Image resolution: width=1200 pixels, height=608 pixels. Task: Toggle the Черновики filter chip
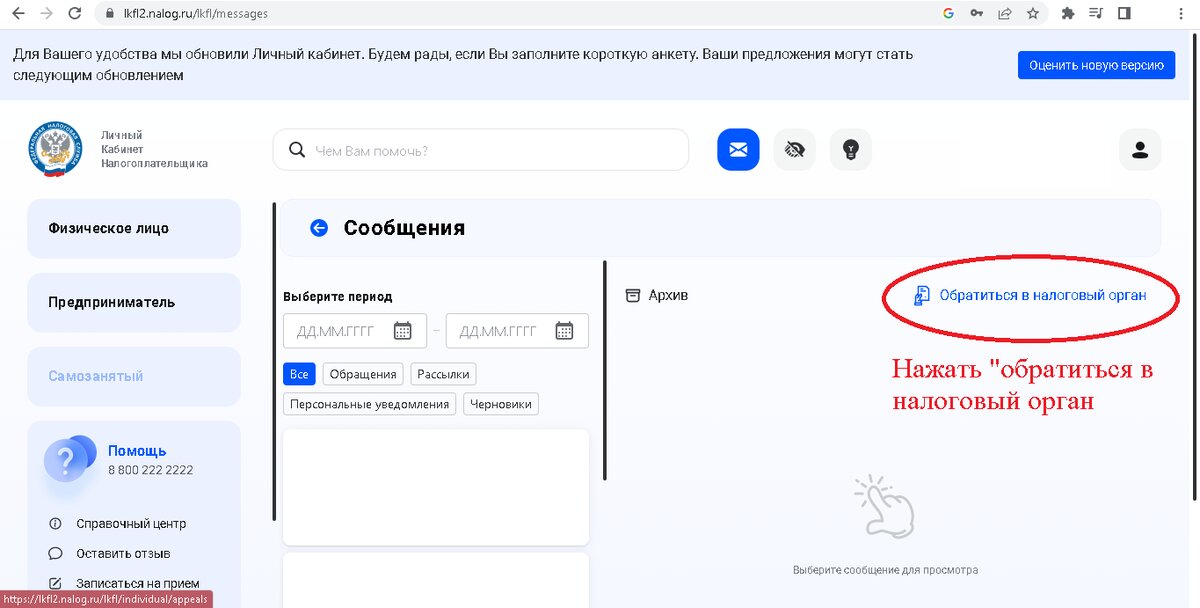(500, 403)
